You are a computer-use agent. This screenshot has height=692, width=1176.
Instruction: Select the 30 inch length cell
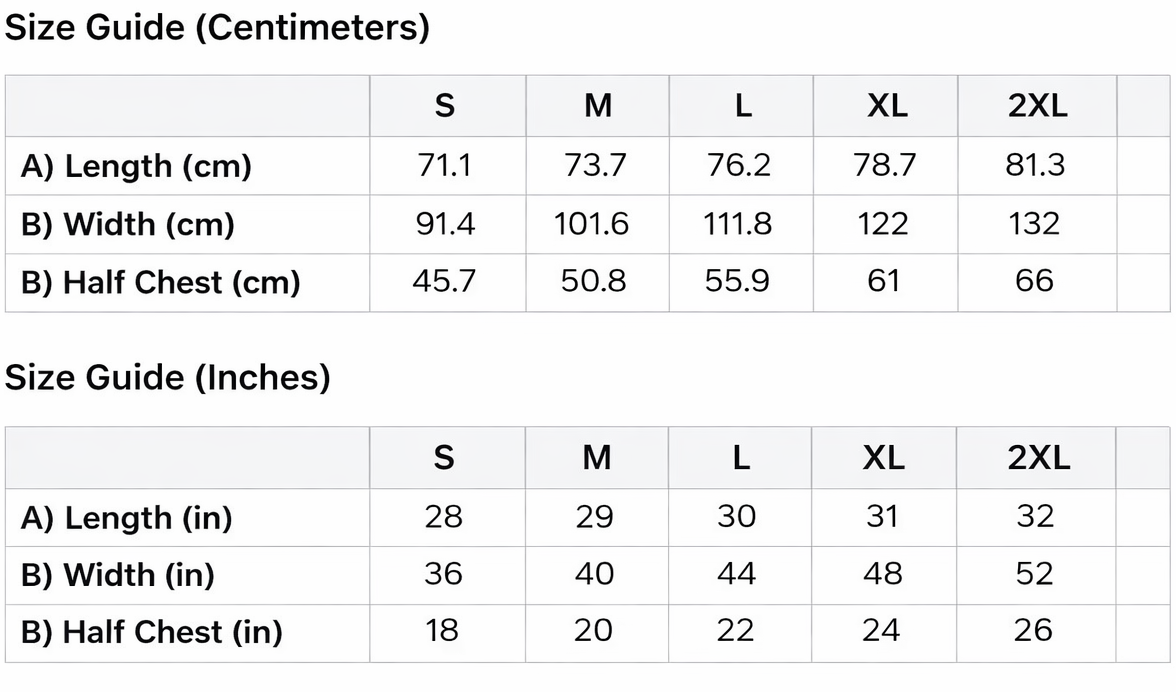pyautogui.click(x=737, y=517)
